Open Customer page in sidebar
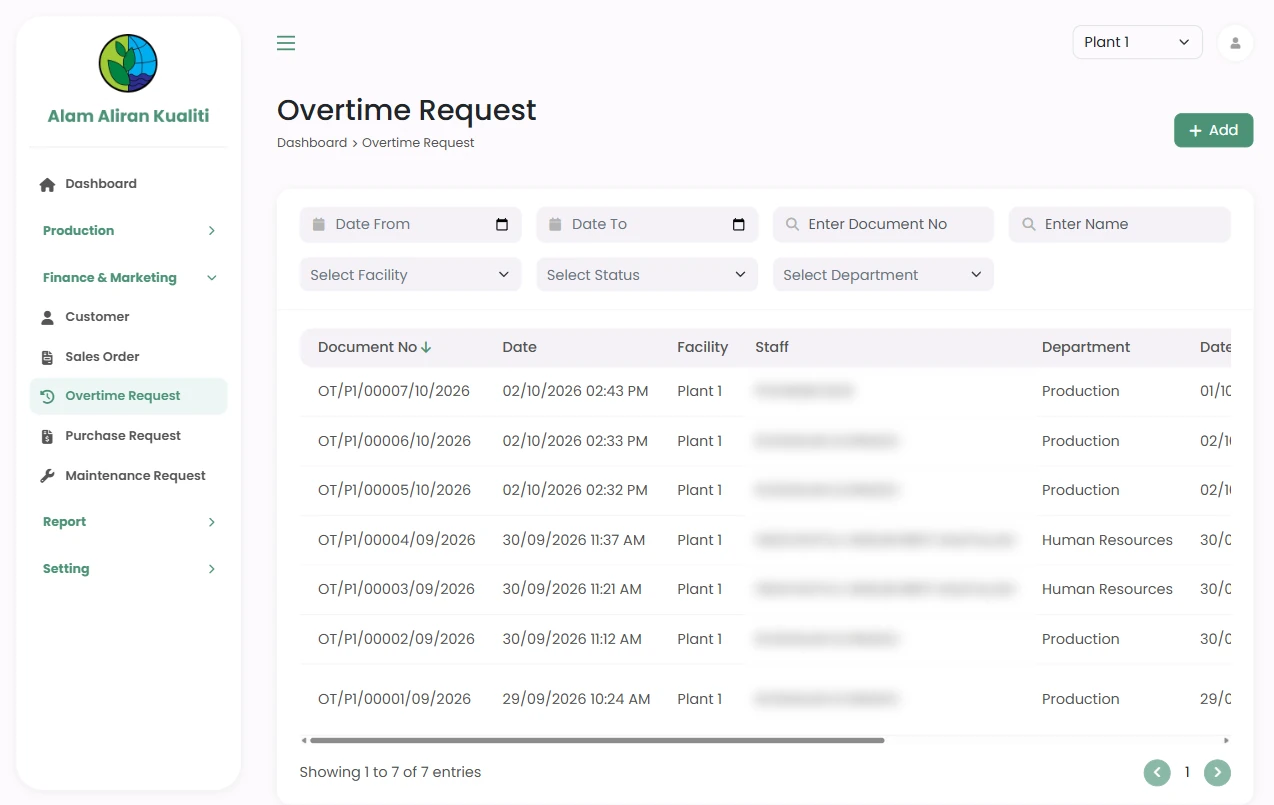Viewport: 1274px width, 805px height. [128, 317]
